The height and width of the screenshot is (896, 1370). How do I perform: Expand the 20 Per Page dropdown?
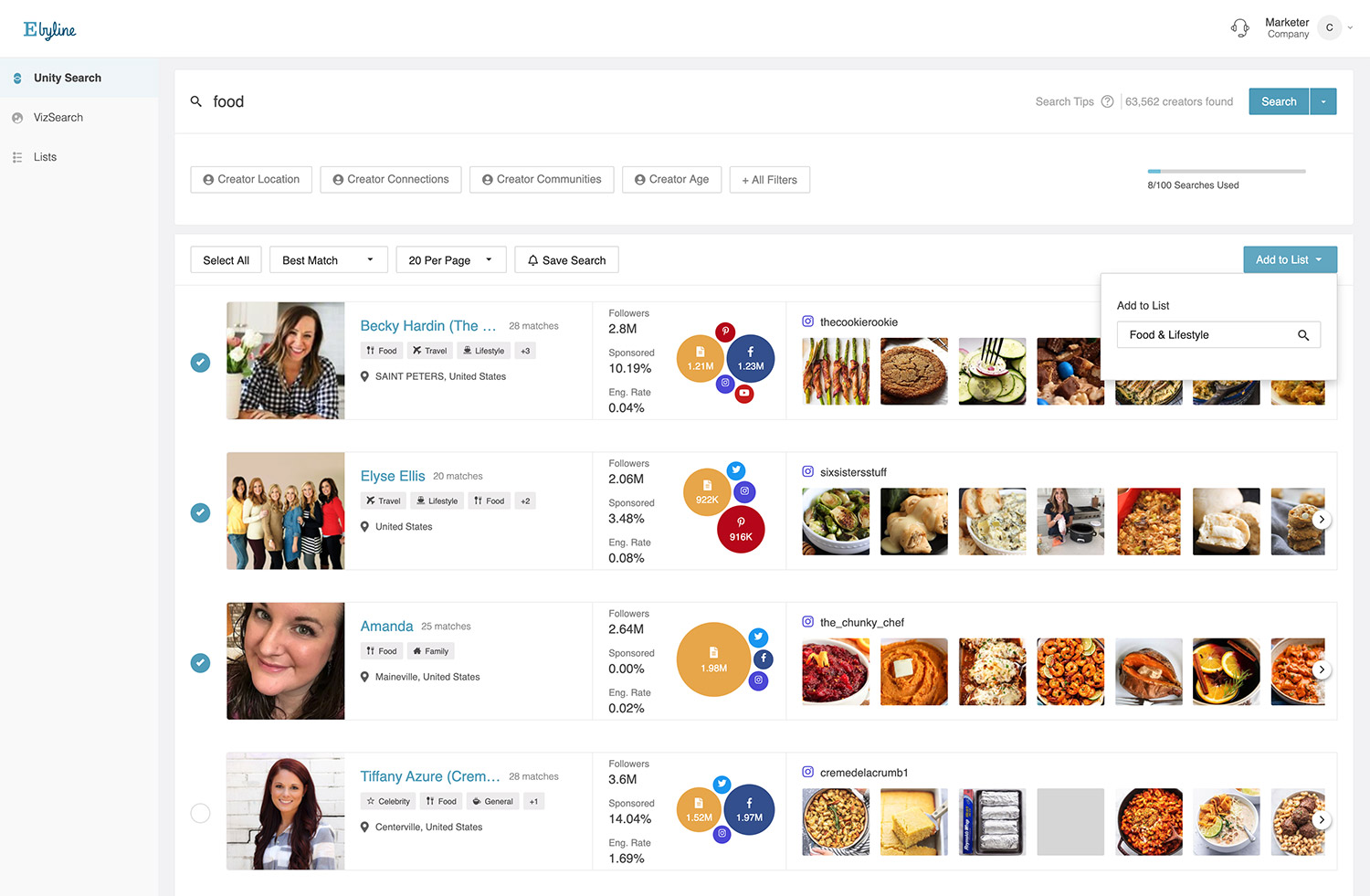[x=450, y=260]
